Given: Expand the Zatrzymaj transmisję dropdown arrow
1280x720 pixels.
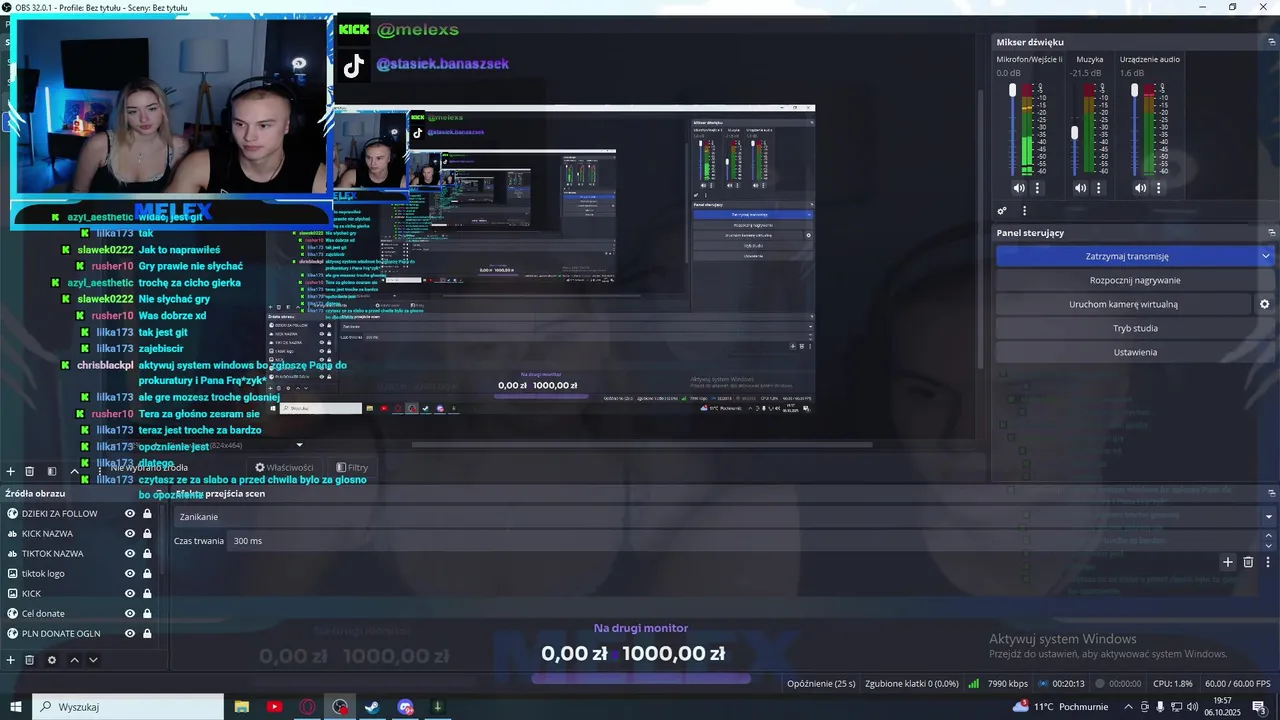Looking at the screenshot, I should tap(1266, 256).
